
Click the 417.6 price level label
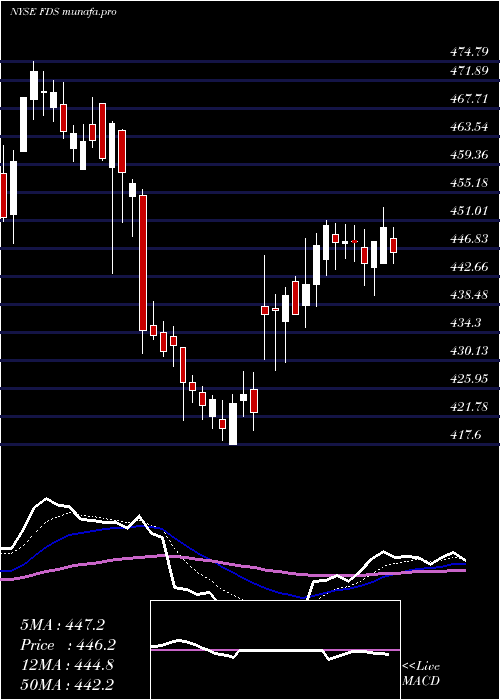click(x=465, y=435)
